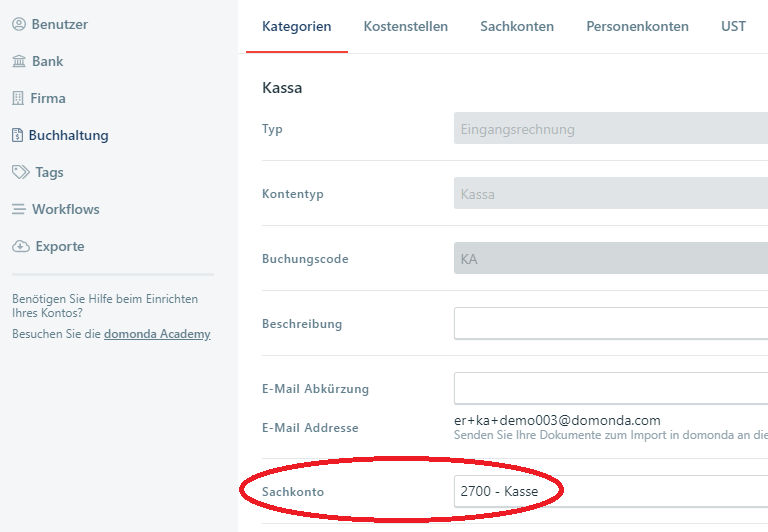This screenshot has width=768, height=532.
Task: Click the Workflows list icon
Action: click(19, 209)
